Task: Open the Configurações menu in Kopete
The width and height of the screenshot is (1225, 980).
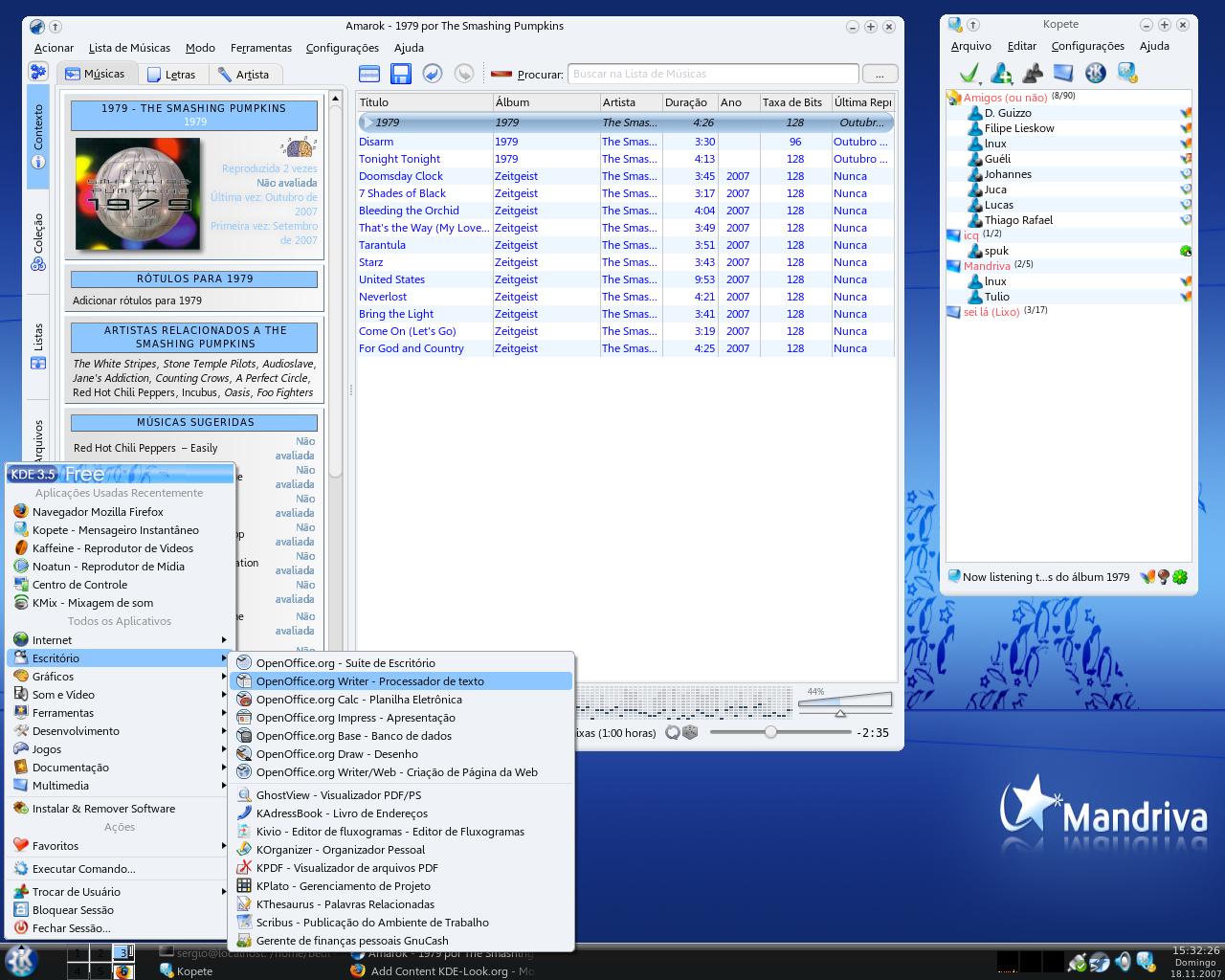Action: click(x=1087, y=46)
